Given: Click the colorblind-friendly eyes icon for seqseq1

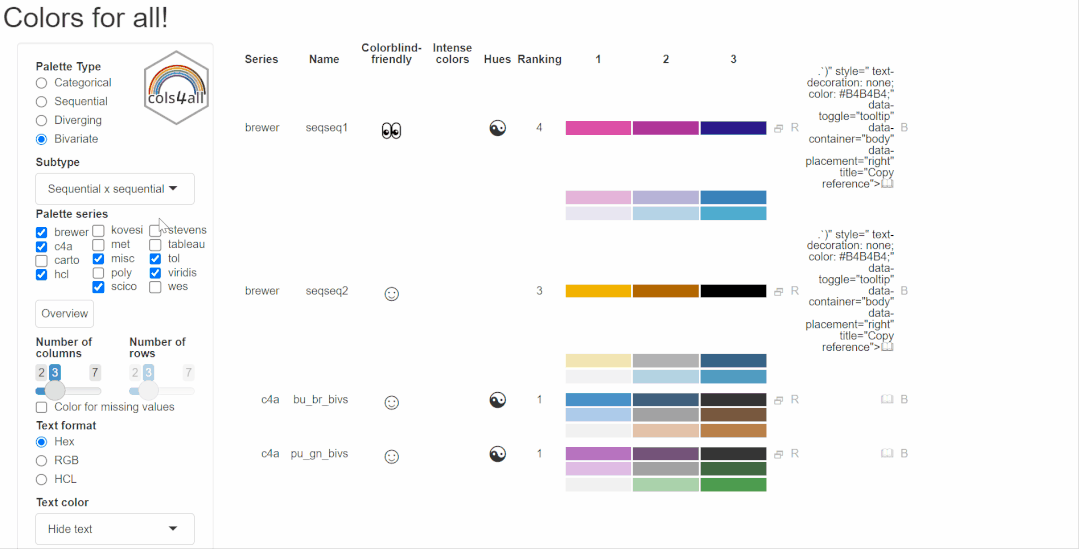Looking at the screenshot, I should click(391, 130).
